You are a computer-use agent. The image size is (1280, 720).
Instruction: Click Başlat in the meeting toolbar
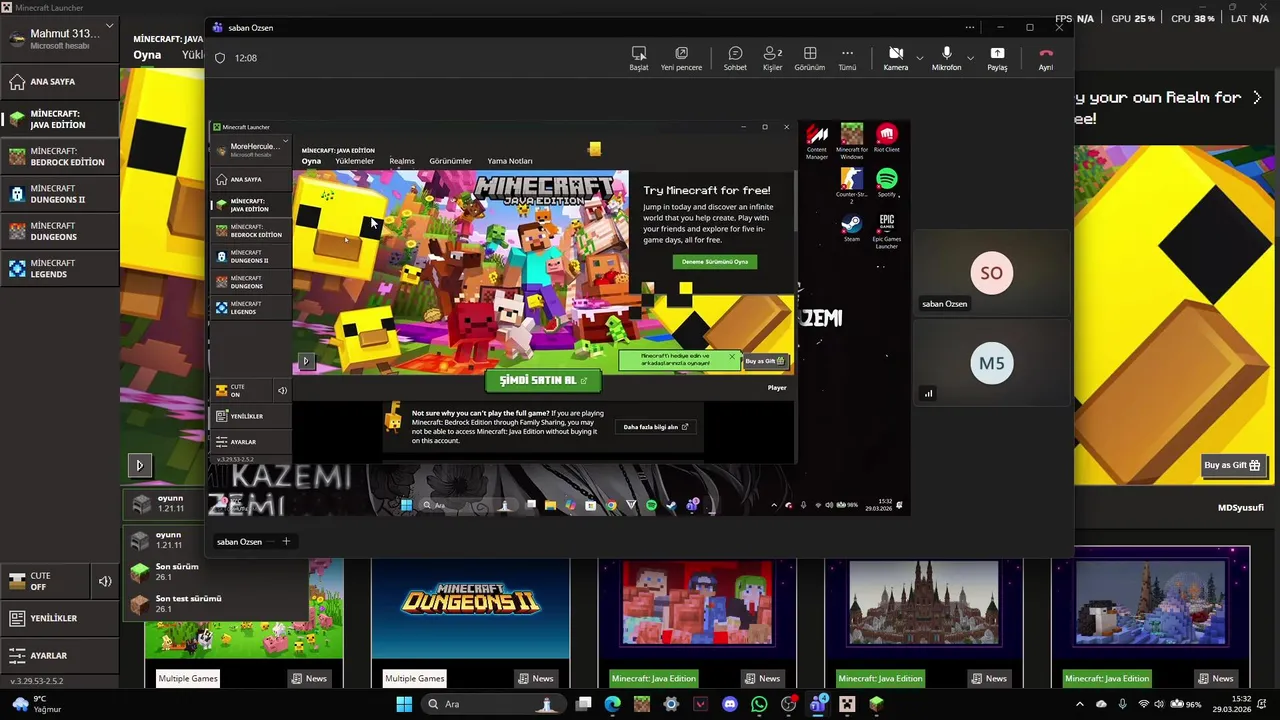638,58
